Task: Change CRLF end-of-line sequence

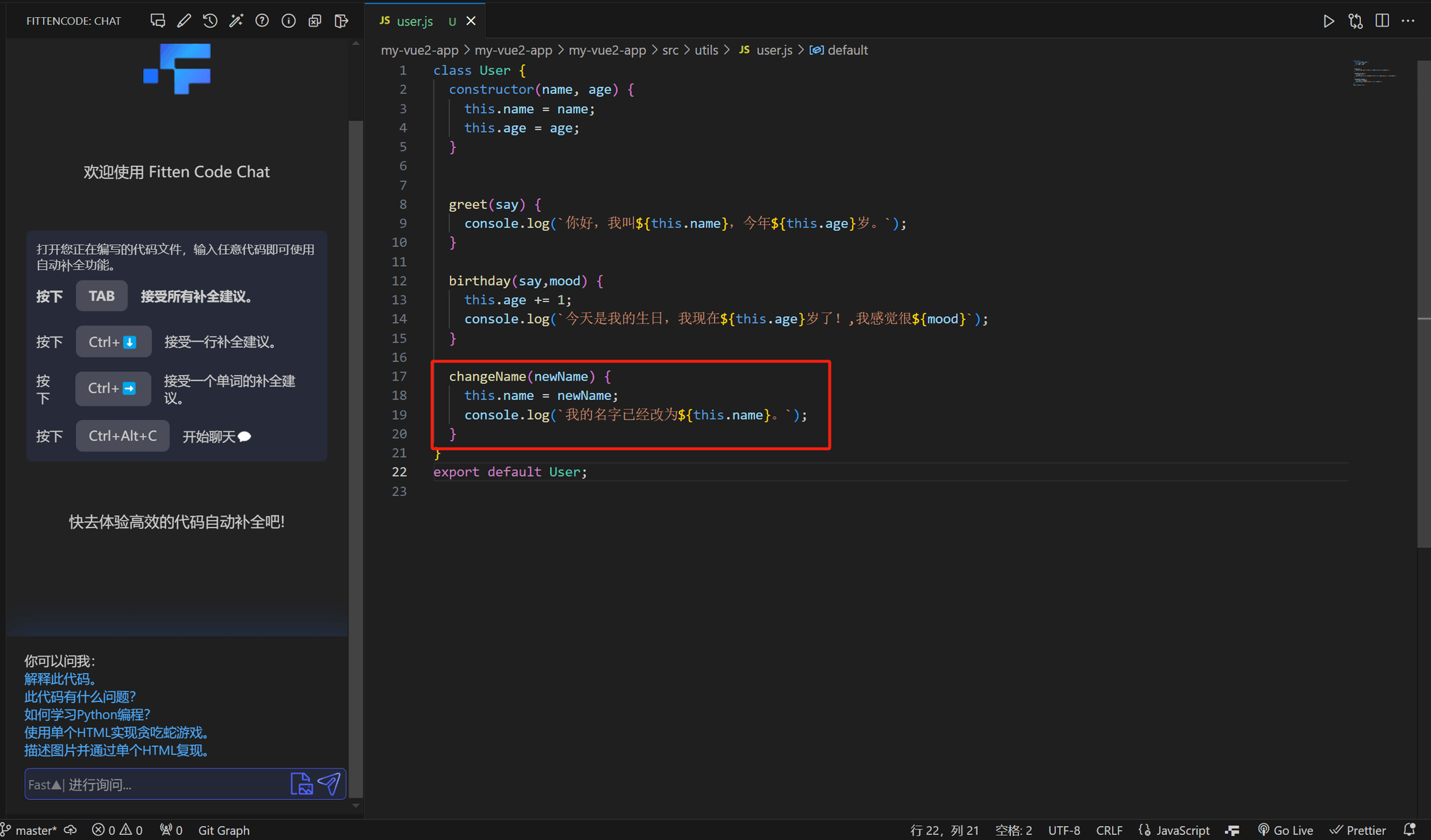Action: 1109,830
